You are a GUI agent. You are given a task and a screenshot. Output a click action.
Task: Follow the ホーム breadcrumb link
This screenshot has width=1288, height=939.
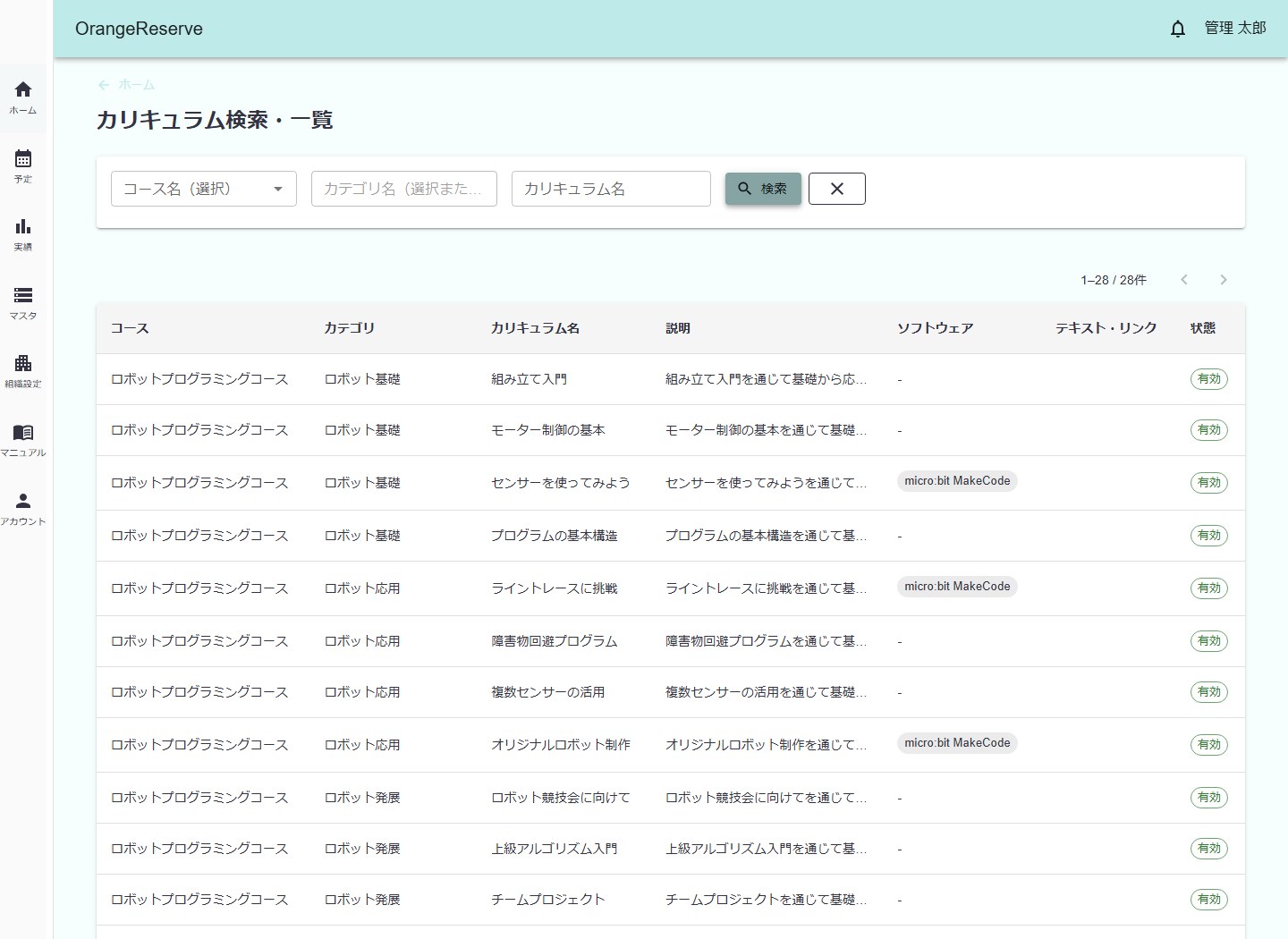126,85
